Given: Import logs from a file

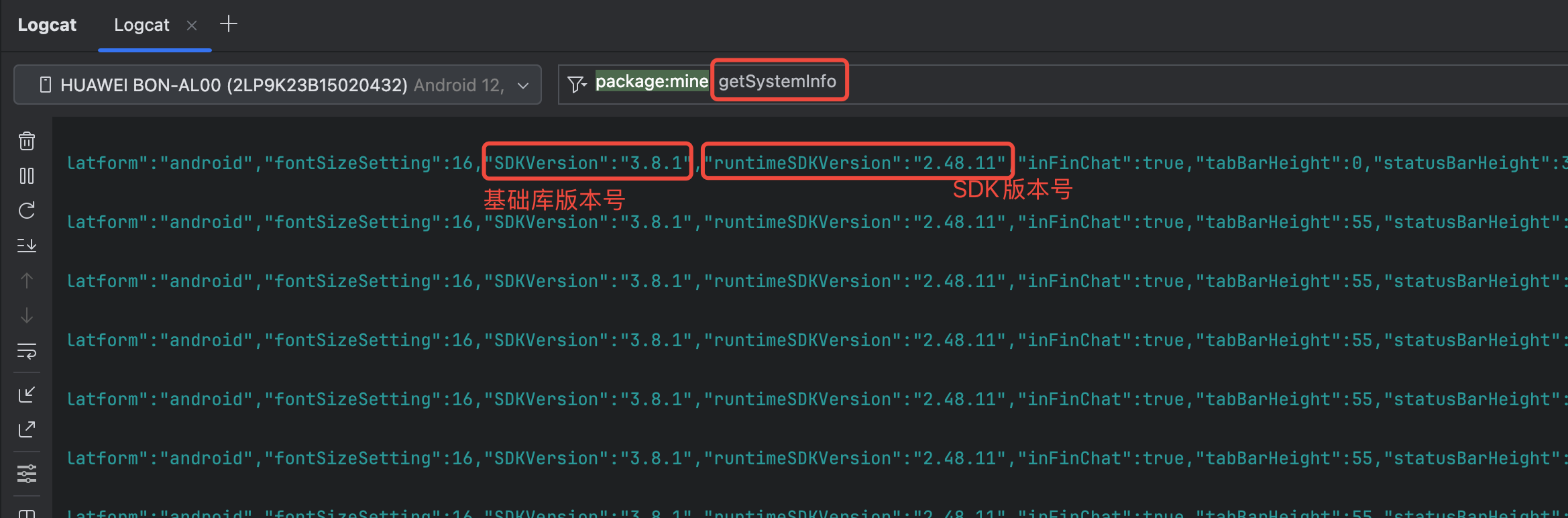Looking at the screenshot, I should (x=27, y=395).
